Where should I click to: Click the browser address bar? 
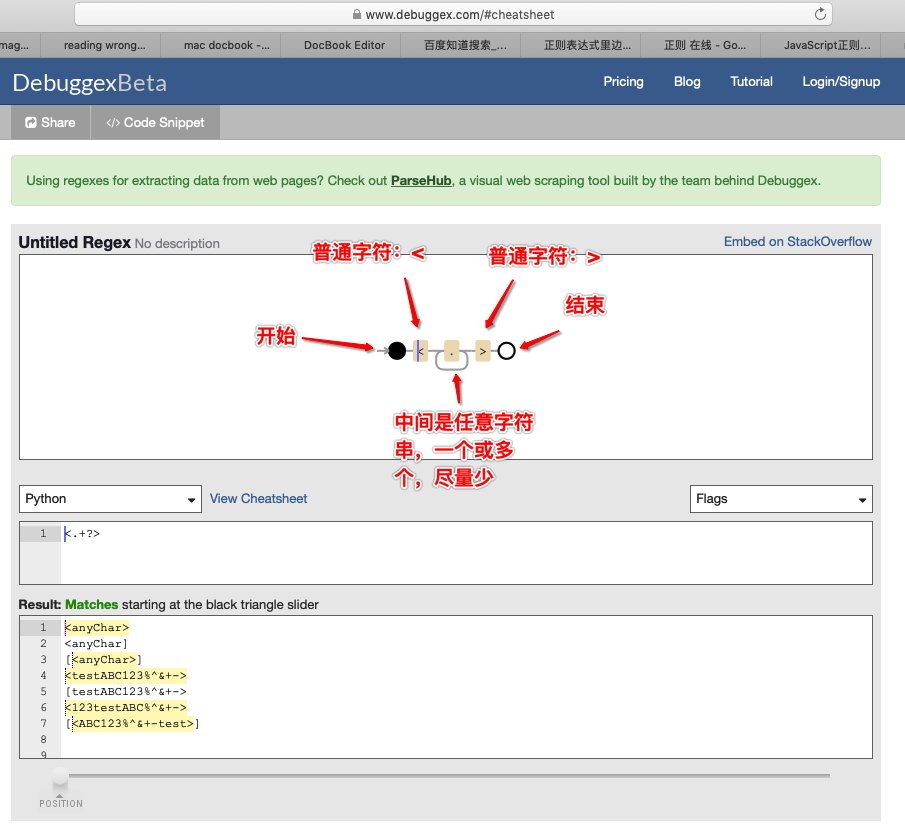pyautogui.click(x=454, y=14)
